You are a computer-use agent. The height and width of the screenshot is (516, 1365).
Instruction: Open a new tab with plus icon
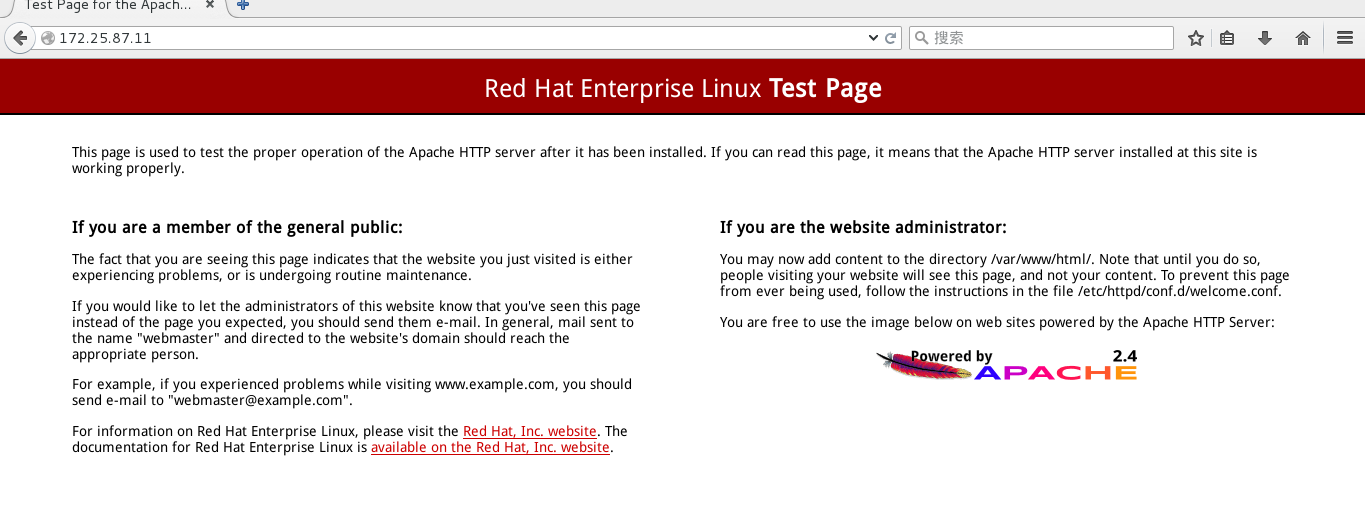[243, 6]
